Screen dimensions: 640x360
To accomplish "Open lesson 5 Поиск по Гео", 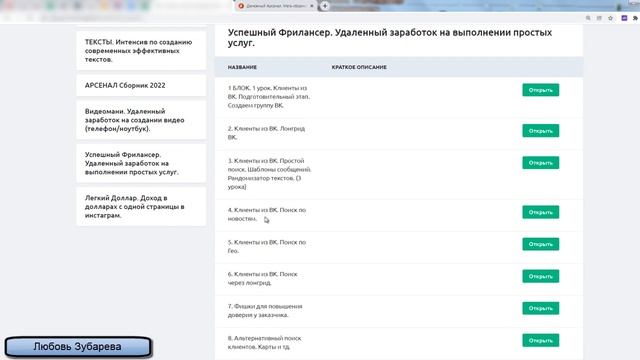I will [x=540, y=244].
